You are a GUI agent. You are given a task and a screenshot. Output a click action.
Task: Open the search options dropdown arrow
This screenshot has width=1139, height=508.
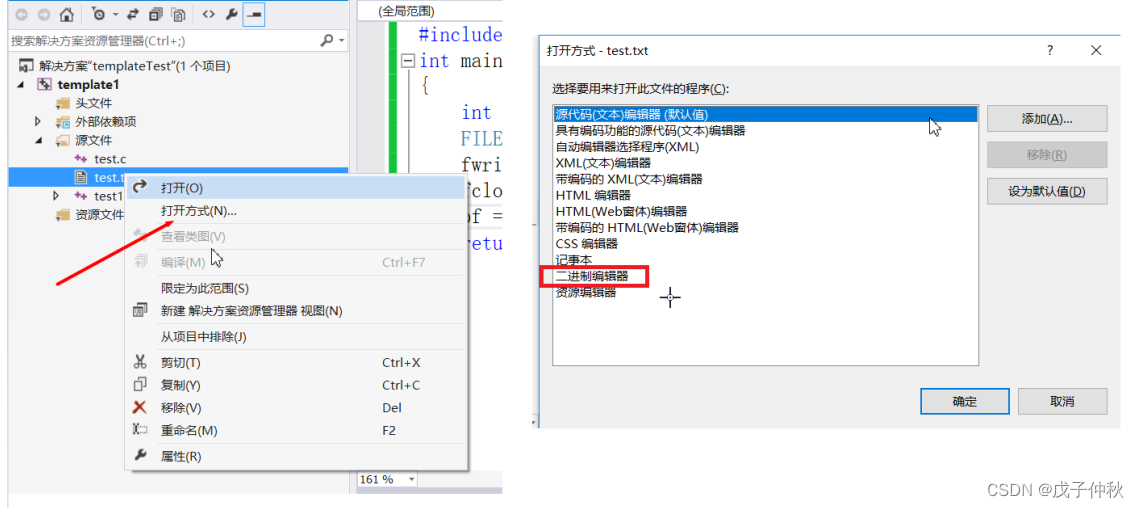[341, 41]
